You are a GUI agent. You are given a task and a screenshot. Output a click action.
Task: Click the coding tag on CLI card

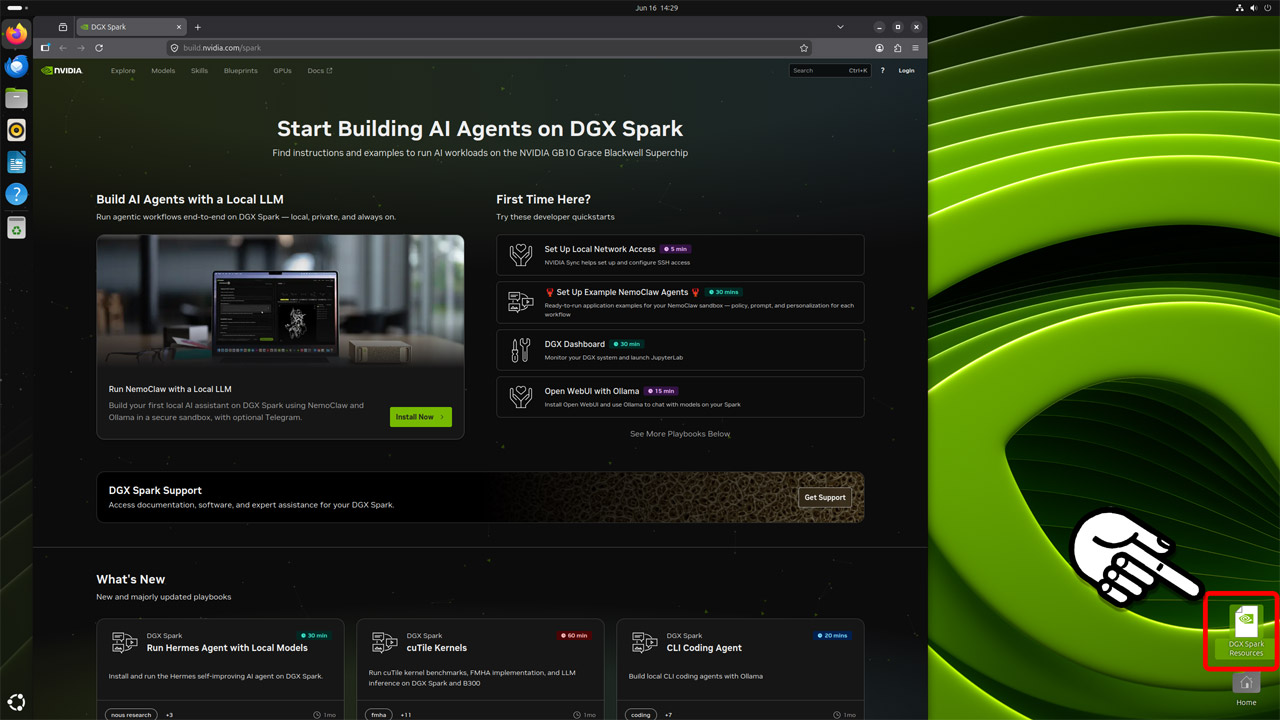641,715
